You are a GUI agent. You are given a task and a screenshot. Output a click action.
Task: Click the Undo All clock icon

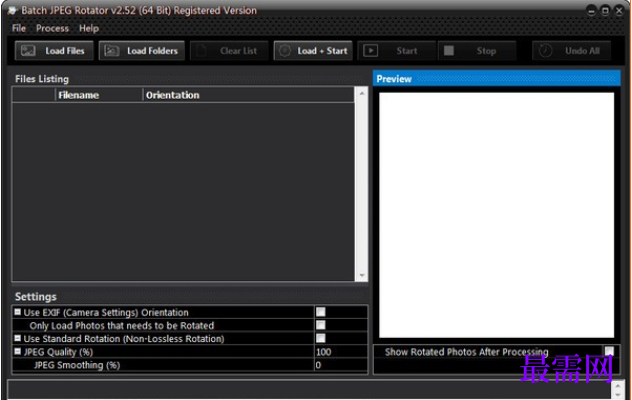coord(545,50)
